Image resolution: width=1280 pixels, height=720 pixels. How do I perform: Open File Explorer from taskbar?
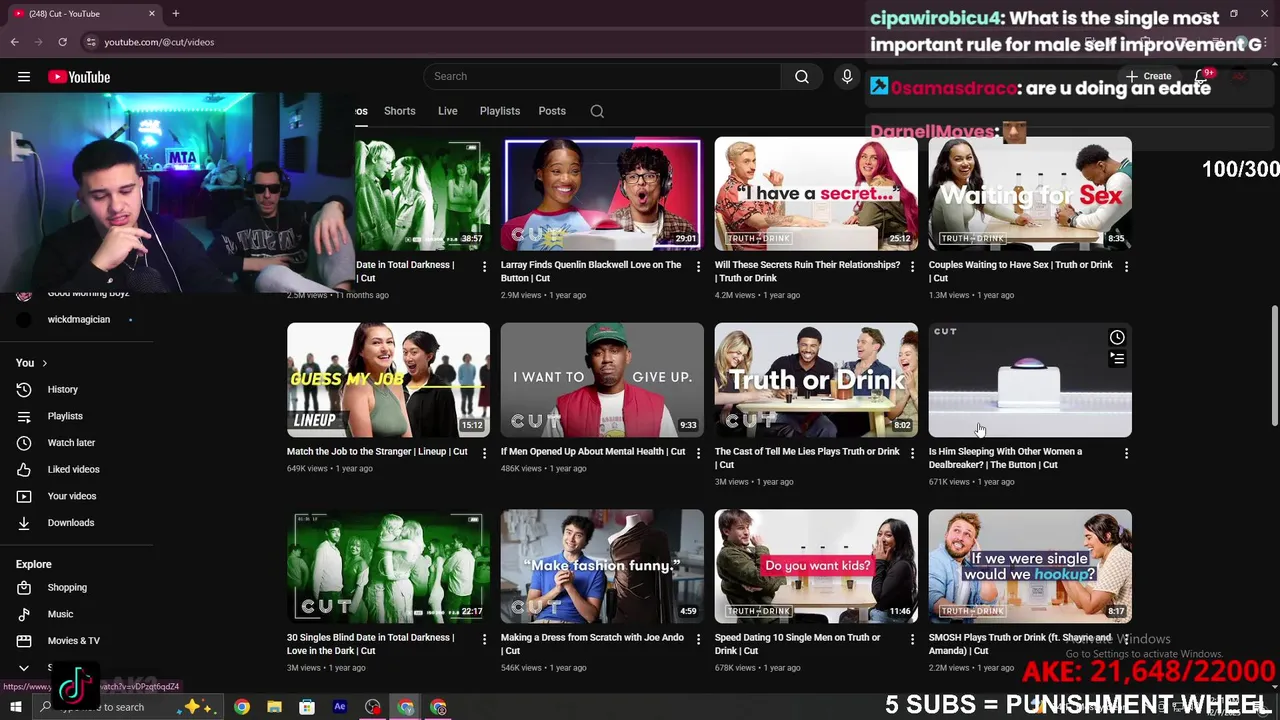point(274,707)
